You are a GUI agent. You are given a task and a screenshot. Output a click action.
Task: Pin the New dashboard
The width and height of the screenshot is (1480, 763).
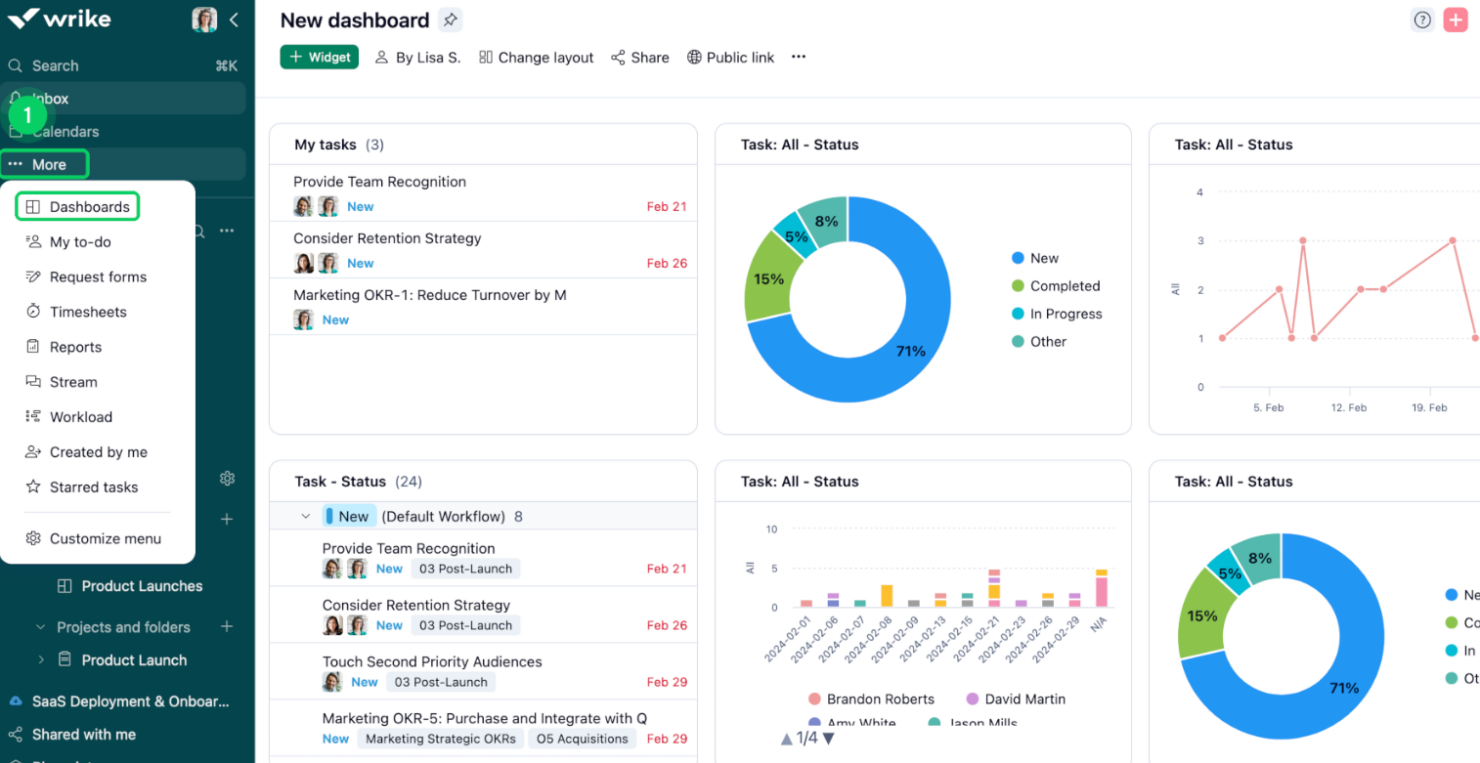tap(450, 19)
